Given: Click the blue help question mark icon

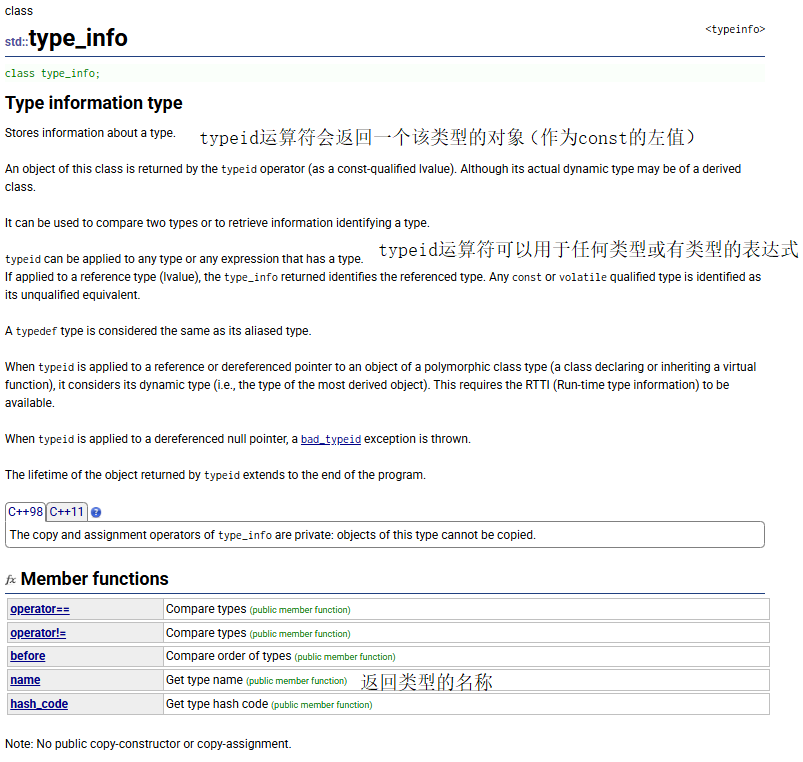Looking at the screenshot, I should coord(96,512).
